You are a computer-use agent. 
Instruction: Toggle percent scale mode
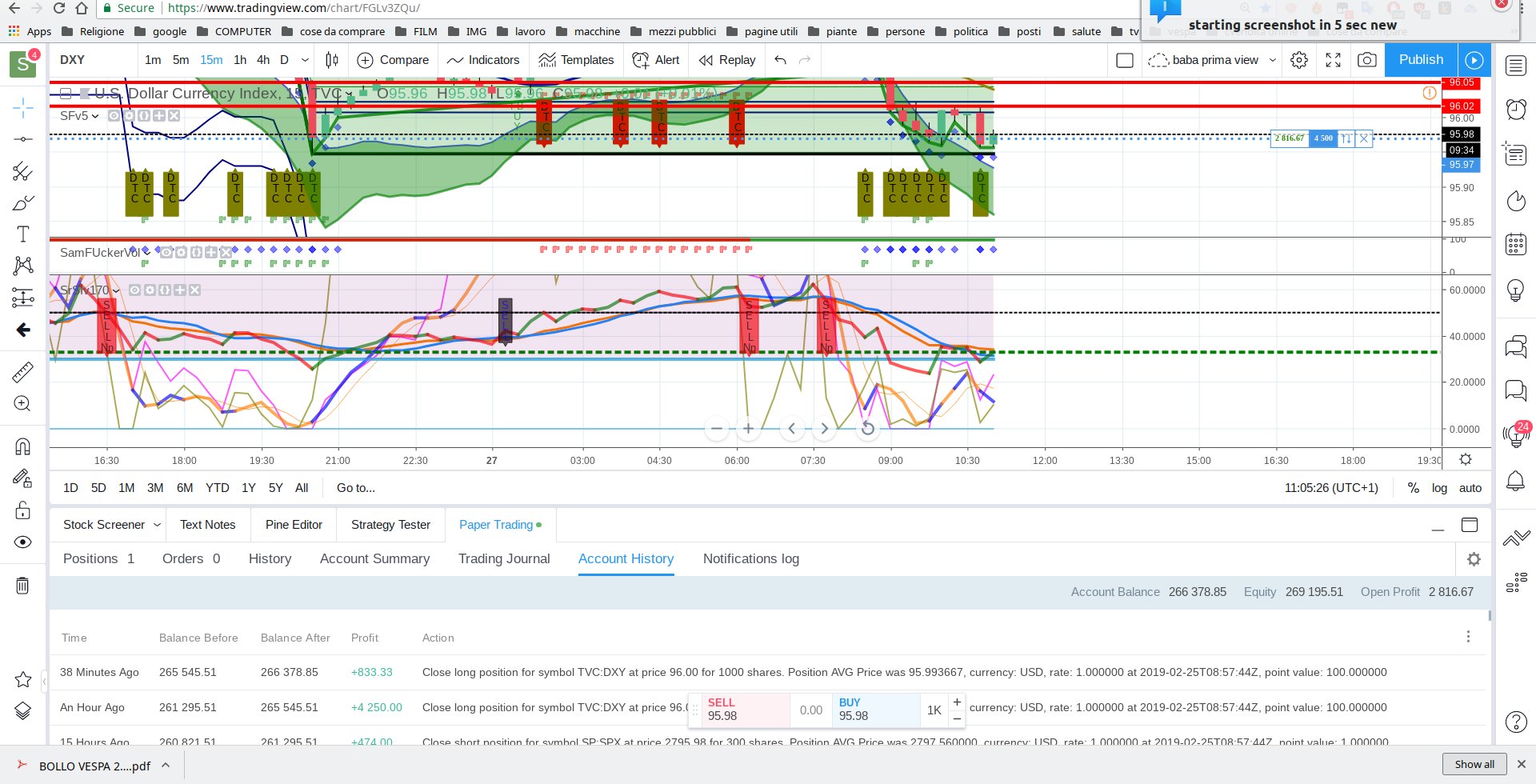tap(1414, 488)
